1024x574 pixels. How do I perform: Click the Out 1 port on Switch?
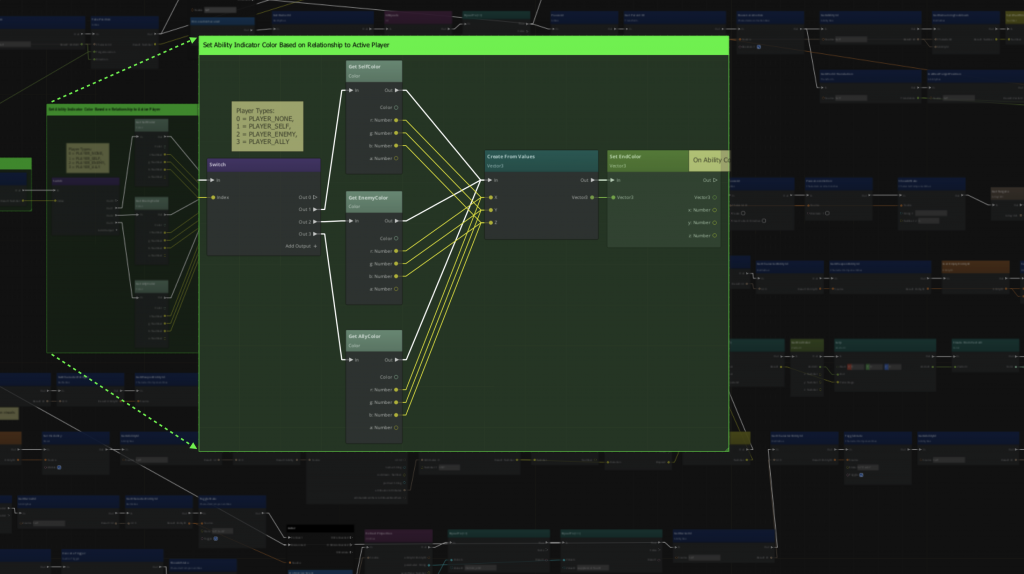pyautogui.click(x=315, y=210)
